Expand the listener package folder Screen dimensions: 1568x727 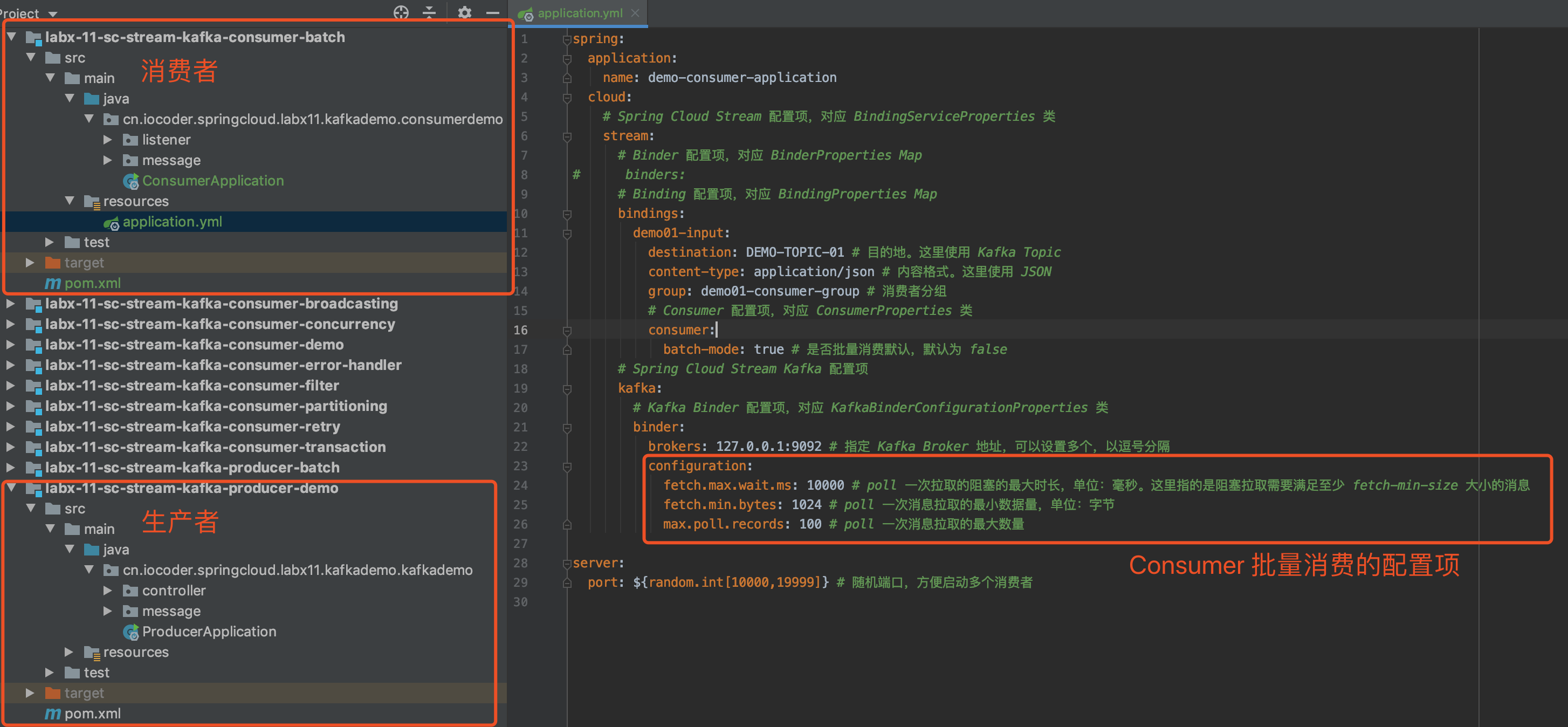click(x=108, y=140)
